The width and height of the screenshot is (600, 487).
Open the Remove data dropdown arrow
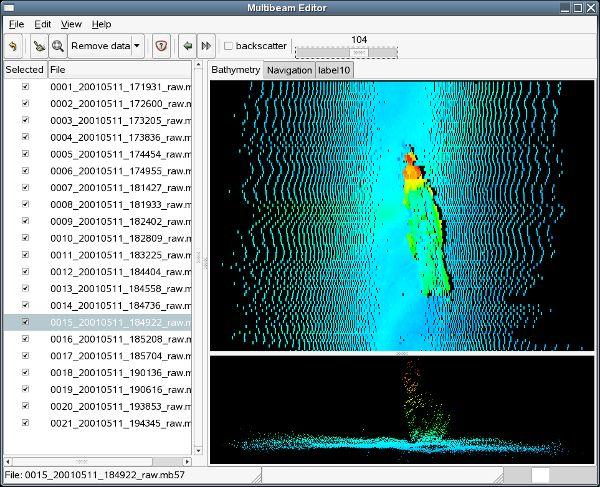[x=137, y=46]
